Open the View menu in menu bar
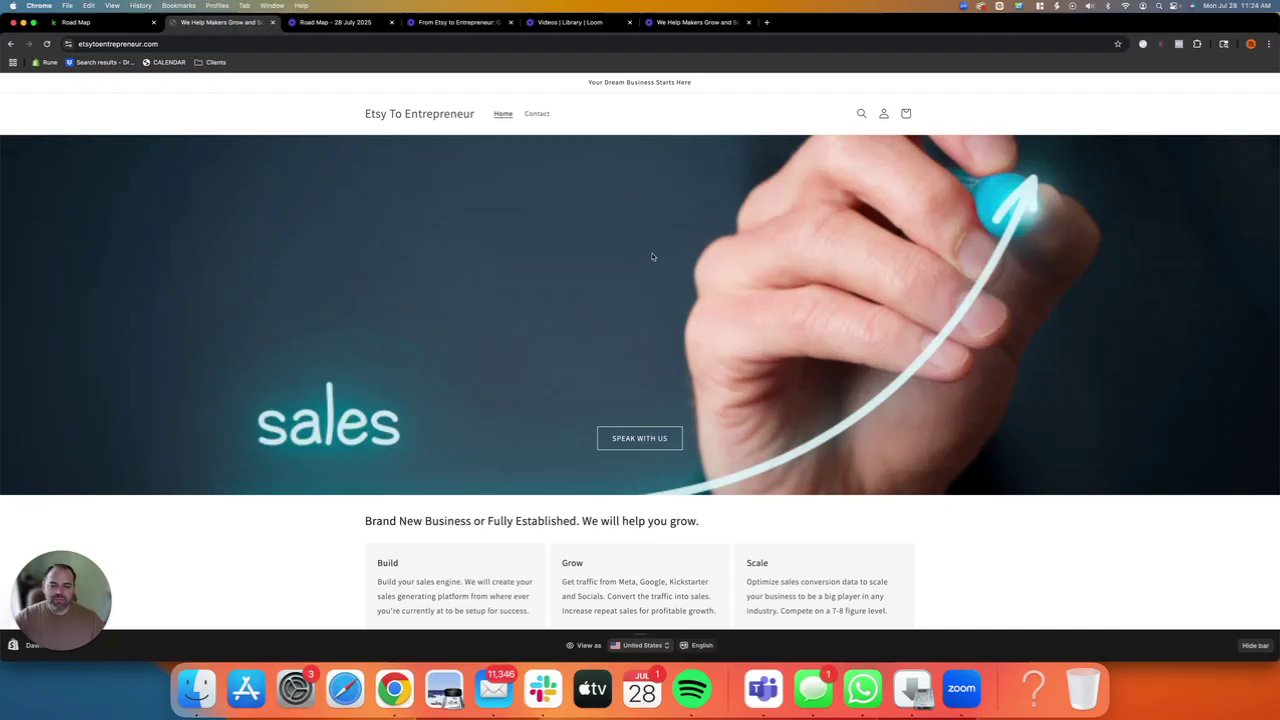The width and height of the screenshot is (1280, 720). tap(112, 6)
